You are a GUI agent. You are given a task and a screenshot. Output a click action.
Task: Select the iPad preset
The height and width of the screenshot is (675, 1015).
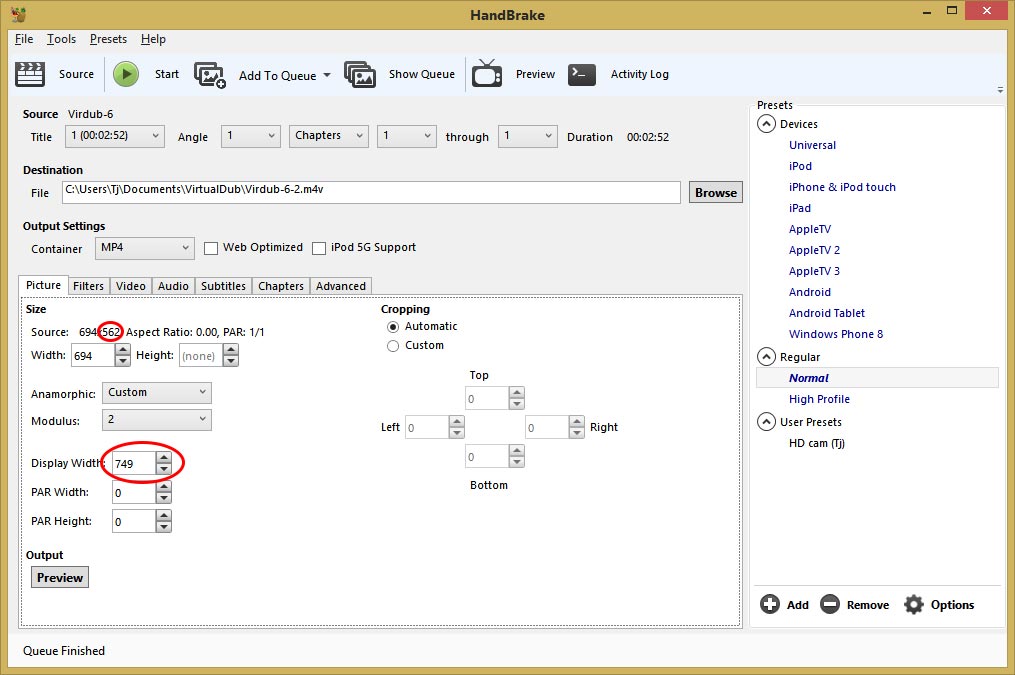[x=799, y=208]
